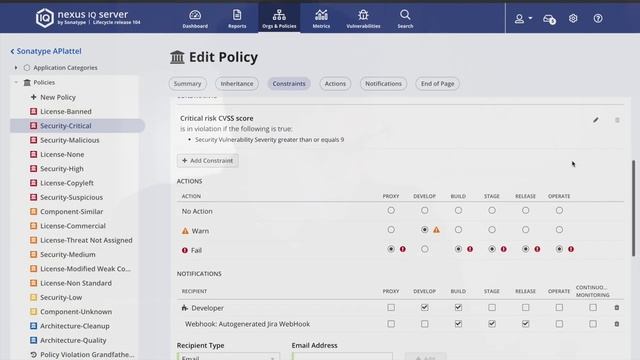This screenshot has height=360, width=640.
Task: Jump to the Summary section tab
Action: (187, 84)
